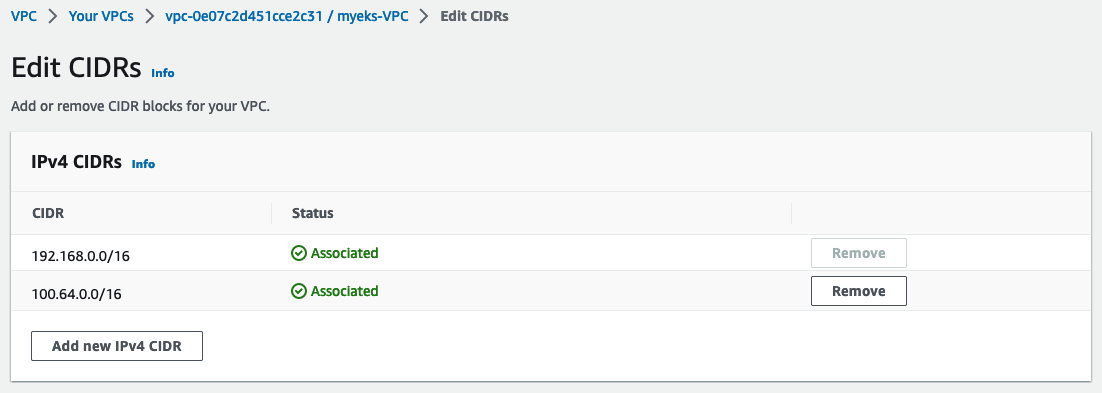Click the disabled Remove button for 192.168.0.0/16

(x=858, y=253)
